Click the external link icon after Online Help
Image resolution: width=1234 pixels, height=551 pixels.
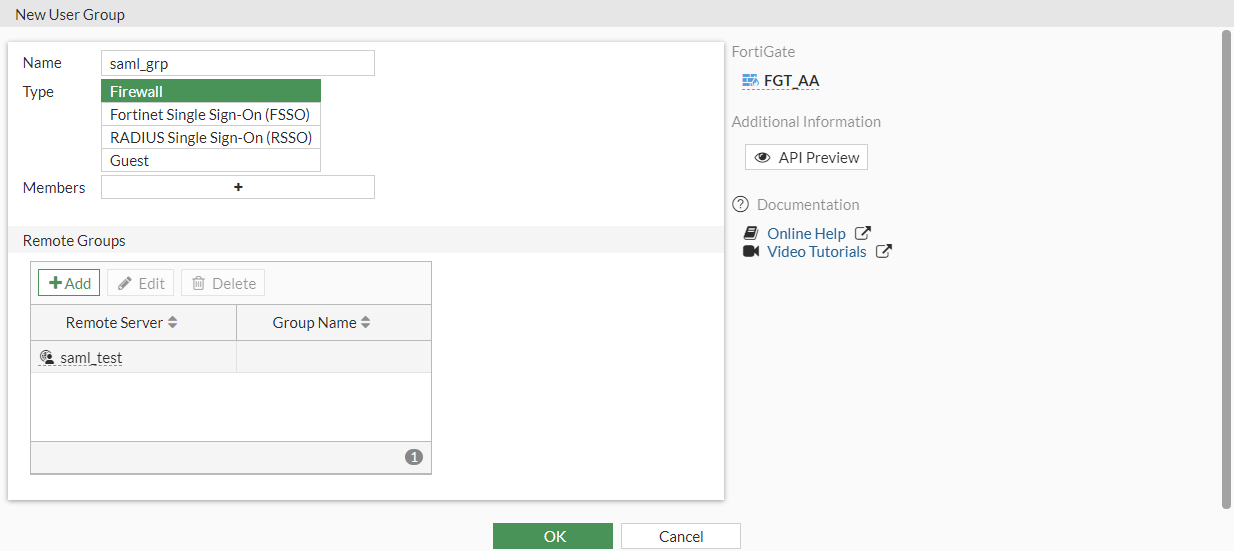(863, 234)
